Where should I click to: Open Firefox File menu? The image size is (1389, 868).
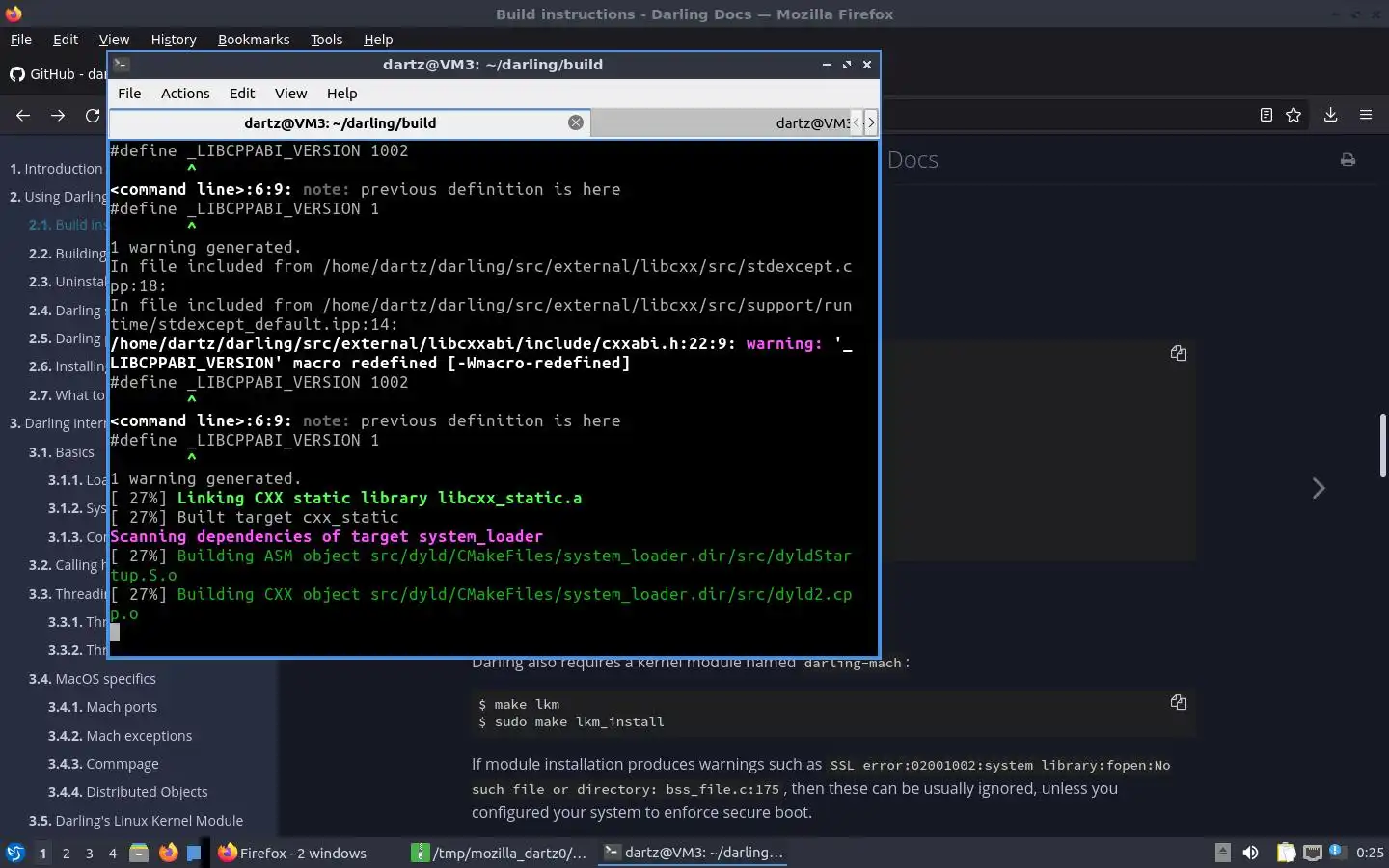point(20,40)
